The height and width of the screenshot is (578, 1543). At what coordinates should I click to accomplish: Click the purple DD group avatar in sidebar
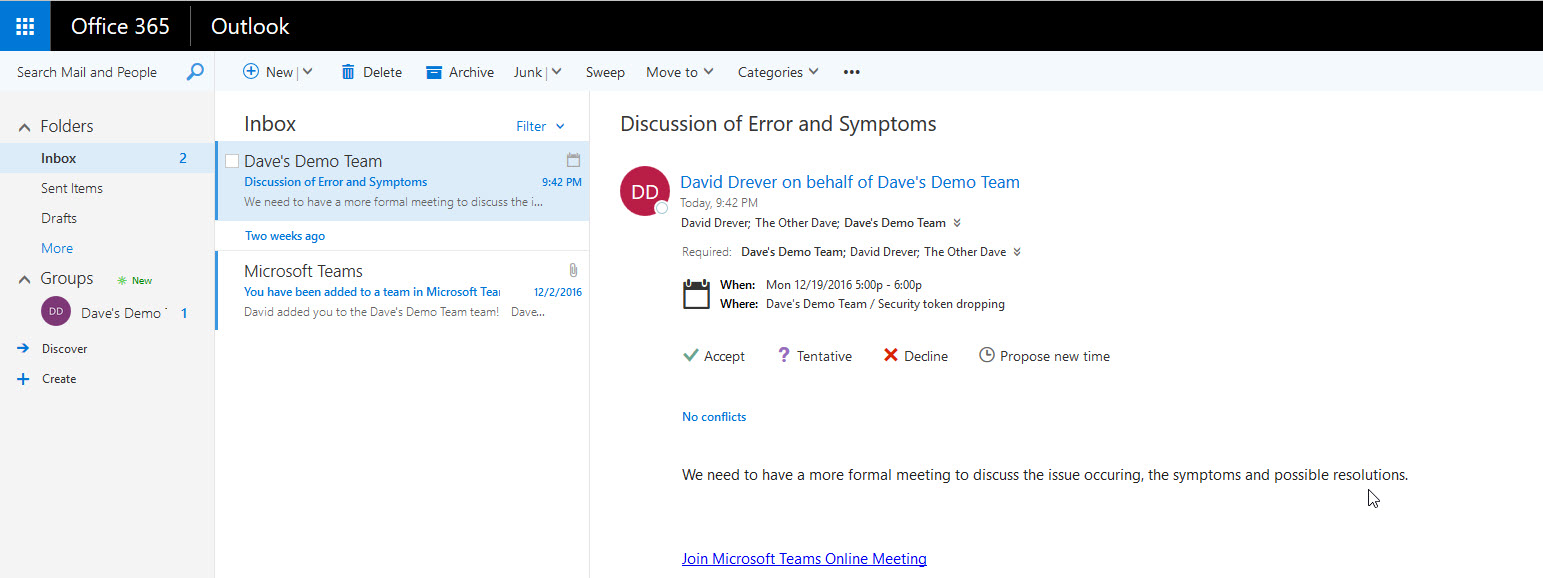click(x=56, y=312)
